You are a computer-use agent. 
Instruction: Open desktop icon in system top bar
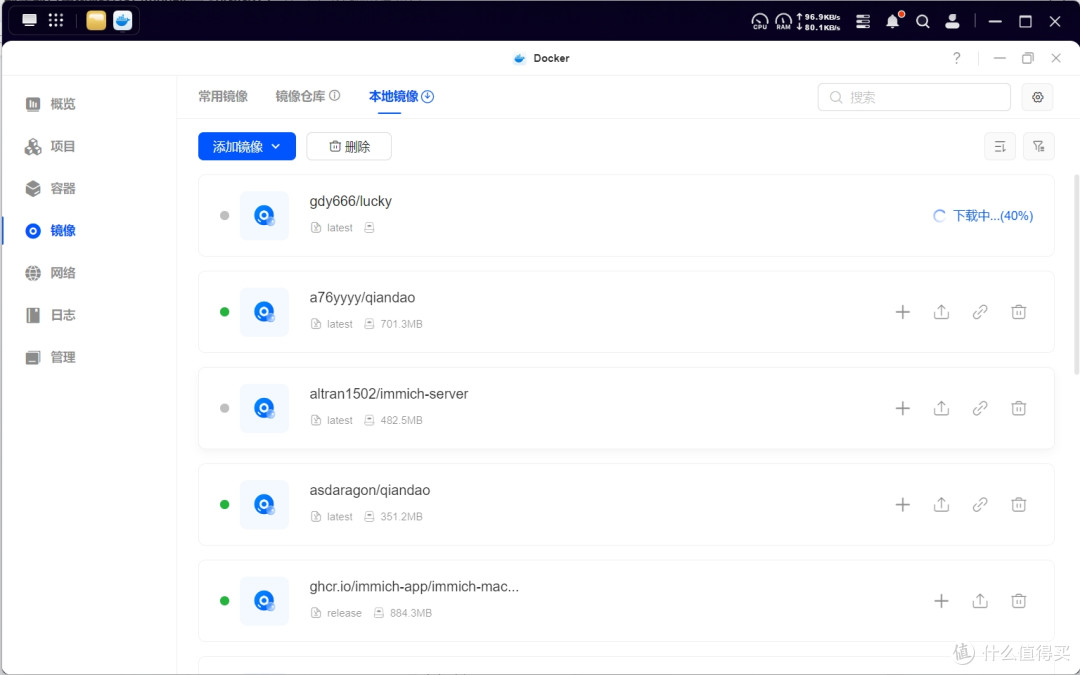(x=30, y=21)
